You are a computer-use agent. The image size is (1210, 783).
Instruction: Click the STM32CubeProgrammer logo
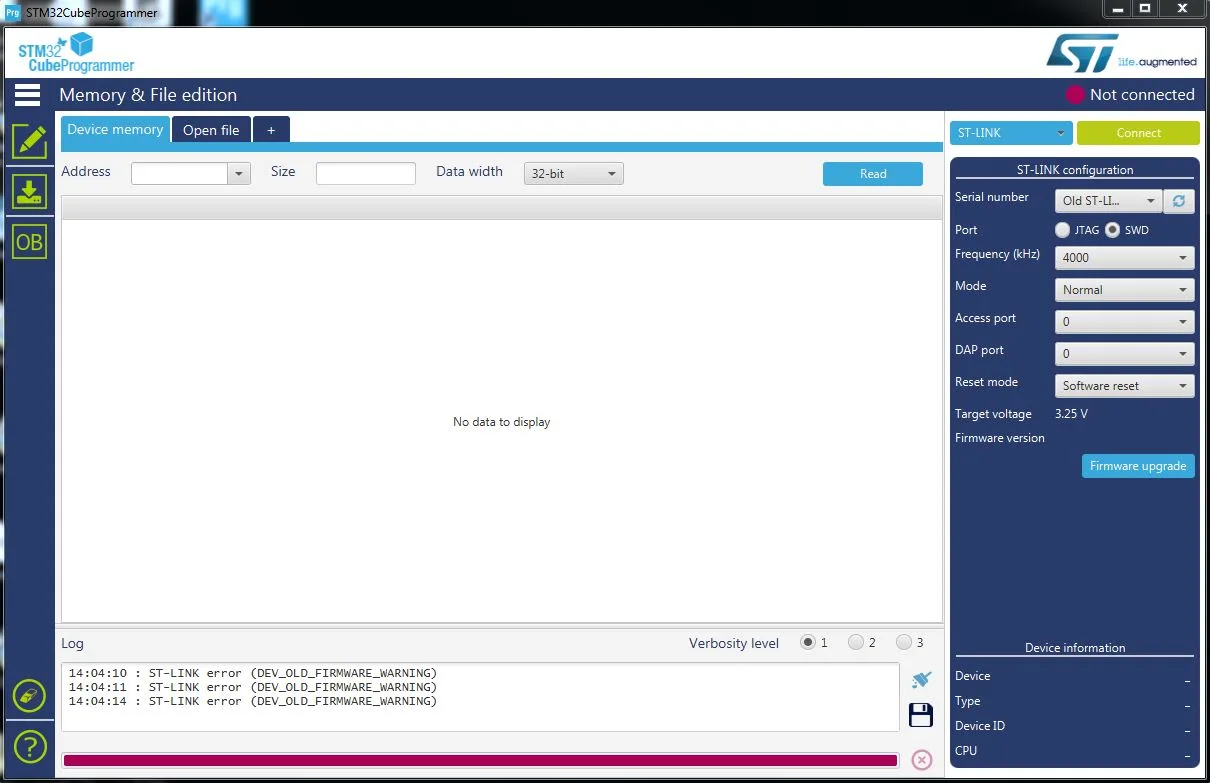tap(76, 52)
